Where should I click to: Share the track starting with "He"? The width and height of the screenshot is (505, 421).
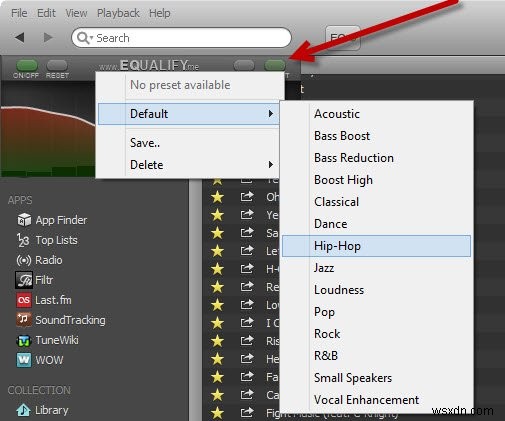pyautogui.click(x=247, y=359)
